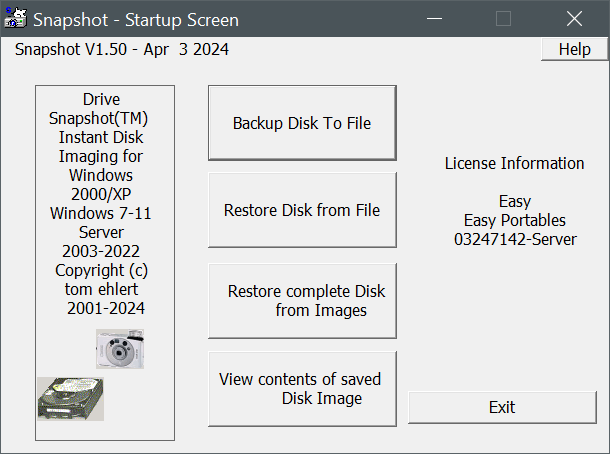Screen dimensions: 610x454
Task: Close the Snapshot Startup Screen window
Action: tap(574, 18)
